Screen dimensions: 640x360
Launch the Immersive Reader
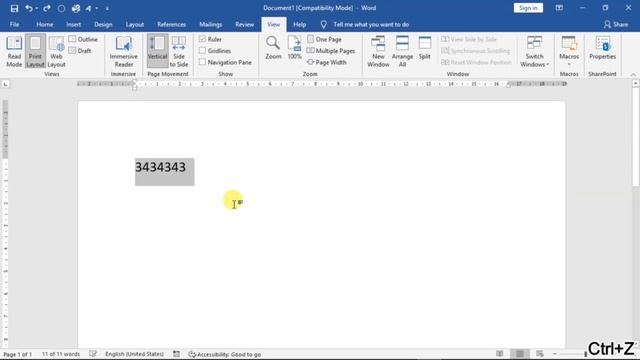[123, 51]
